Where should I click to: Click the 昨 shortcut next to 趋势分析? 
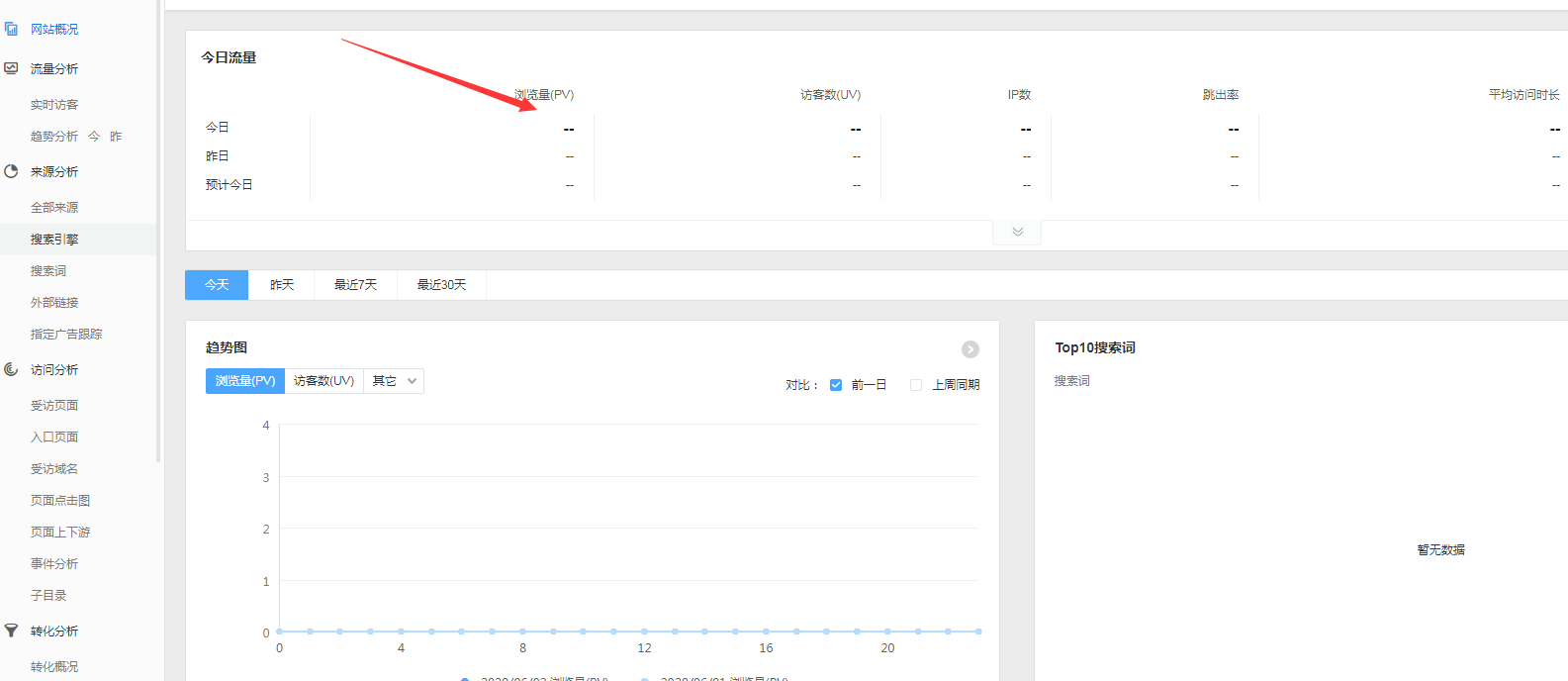click(116, 137)
